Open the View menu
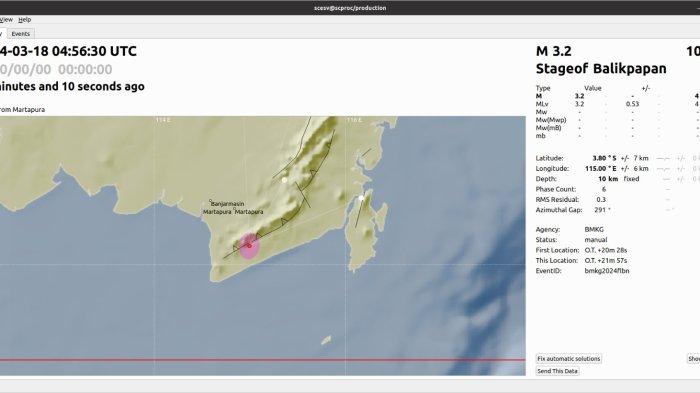 pyautogui.click(x=6, y=20)
